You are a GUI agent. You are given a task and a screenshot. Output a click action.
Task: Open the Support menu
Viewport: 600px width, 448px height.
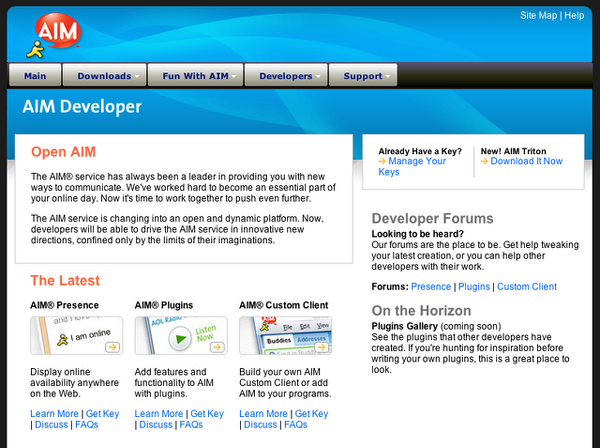363,75
